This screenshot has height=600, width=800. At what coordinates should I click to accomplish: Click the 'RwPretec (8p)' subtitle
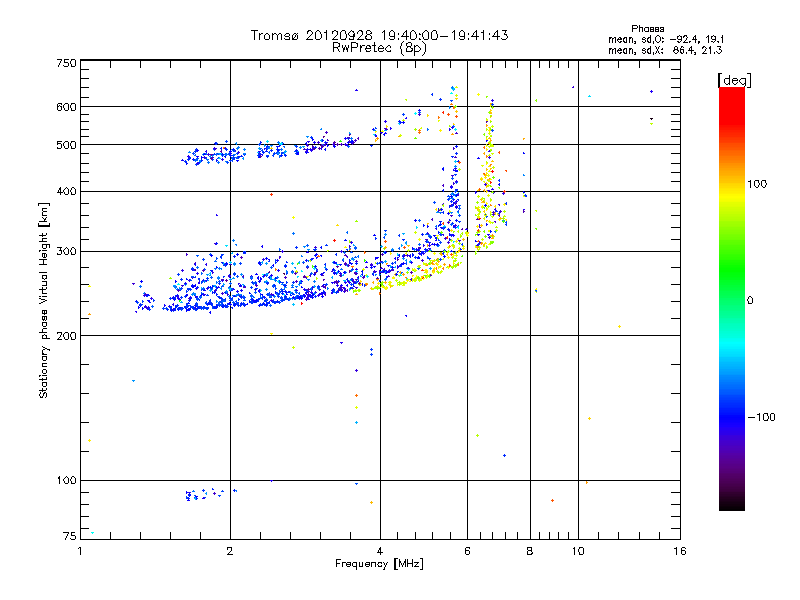[x=379, y=48]
